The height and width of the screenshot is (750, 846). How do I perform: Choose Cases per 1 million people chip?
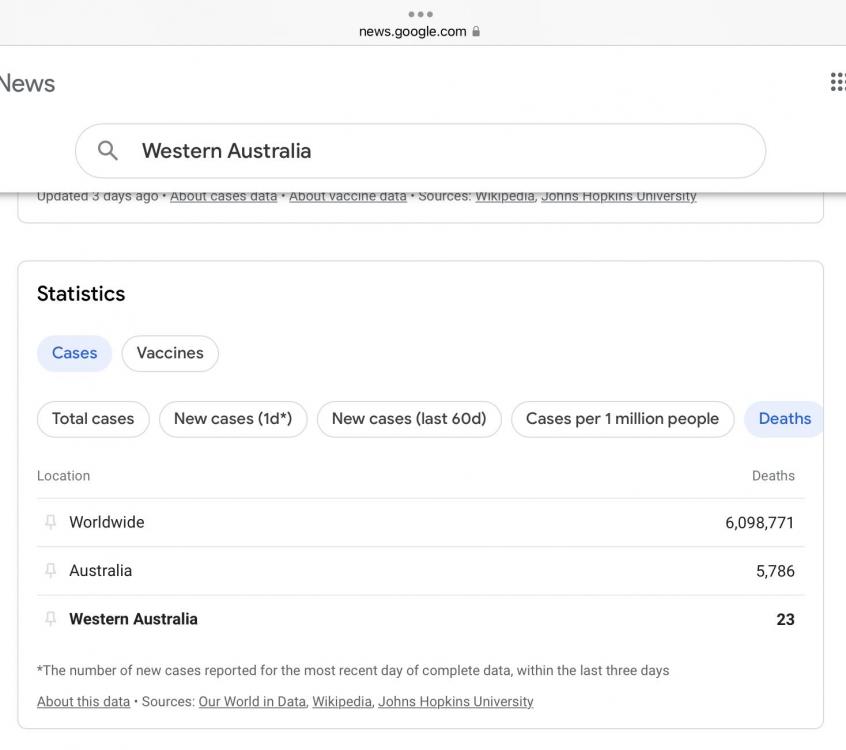pyautogui.click(x=622, y=419)
